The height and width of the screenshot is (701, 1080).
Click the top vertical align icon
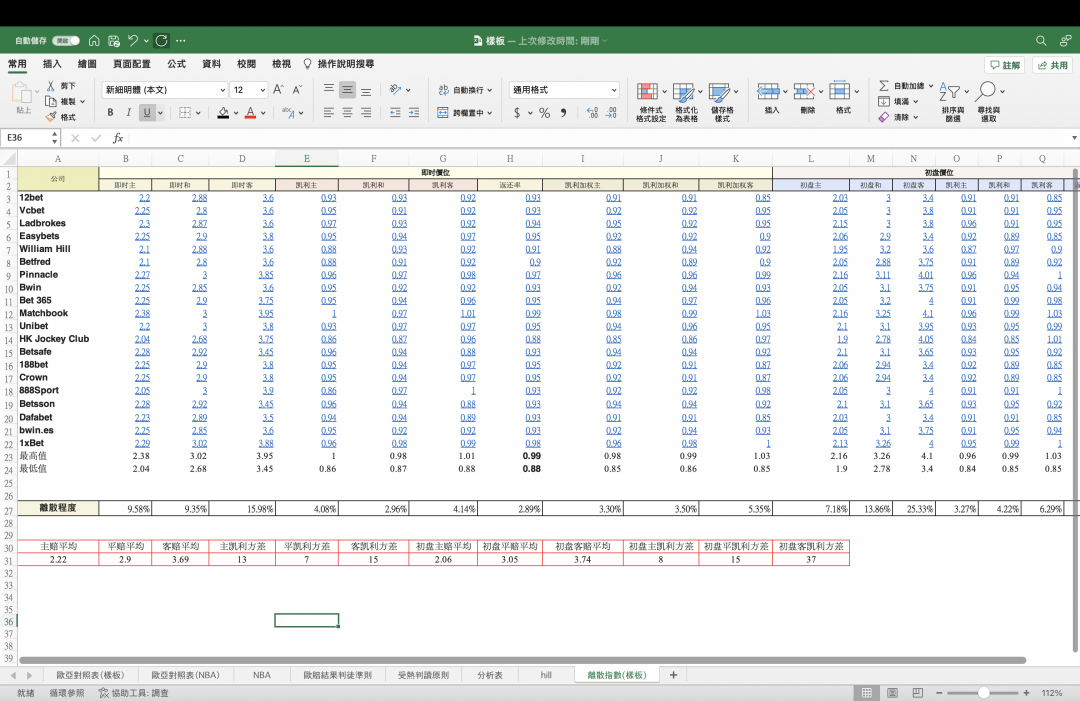tap(329, 89)
